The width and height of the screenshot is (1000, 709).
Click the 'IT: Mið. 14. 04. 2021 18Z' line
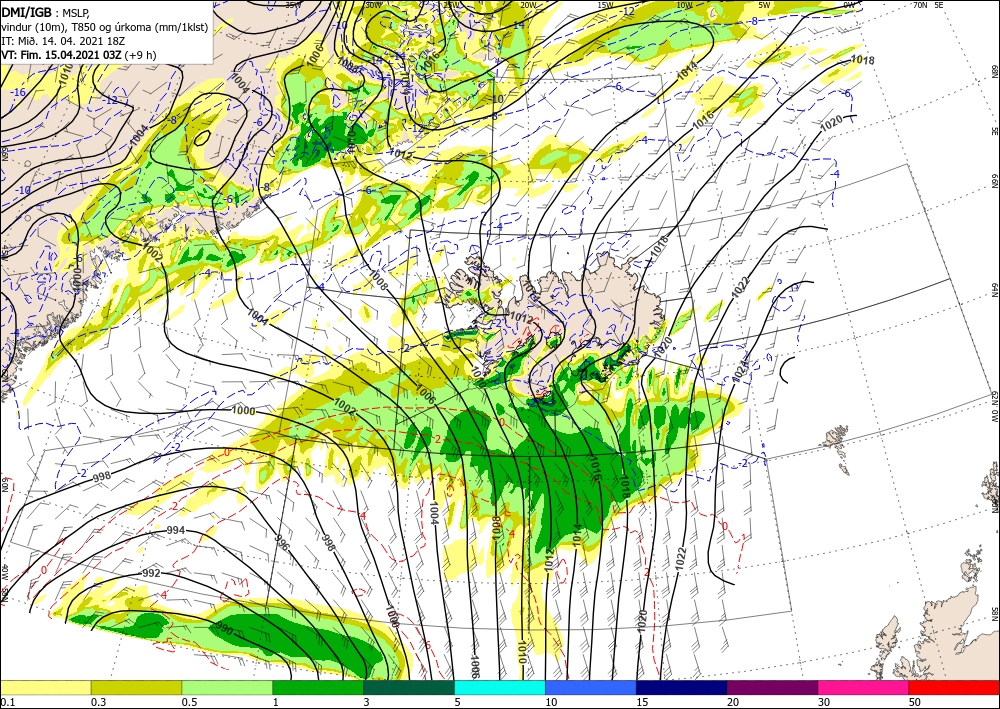tap(62, 41)
